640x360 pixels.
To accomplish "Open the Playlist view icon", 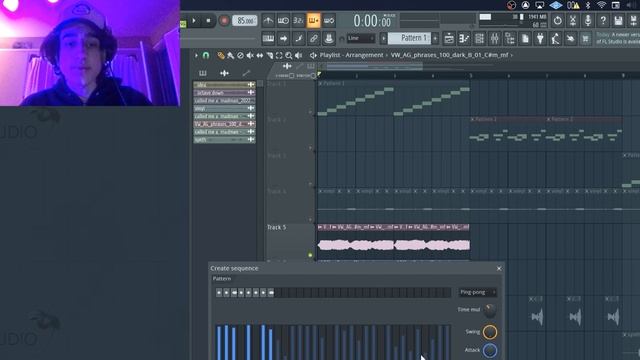I will click(449, 39).
